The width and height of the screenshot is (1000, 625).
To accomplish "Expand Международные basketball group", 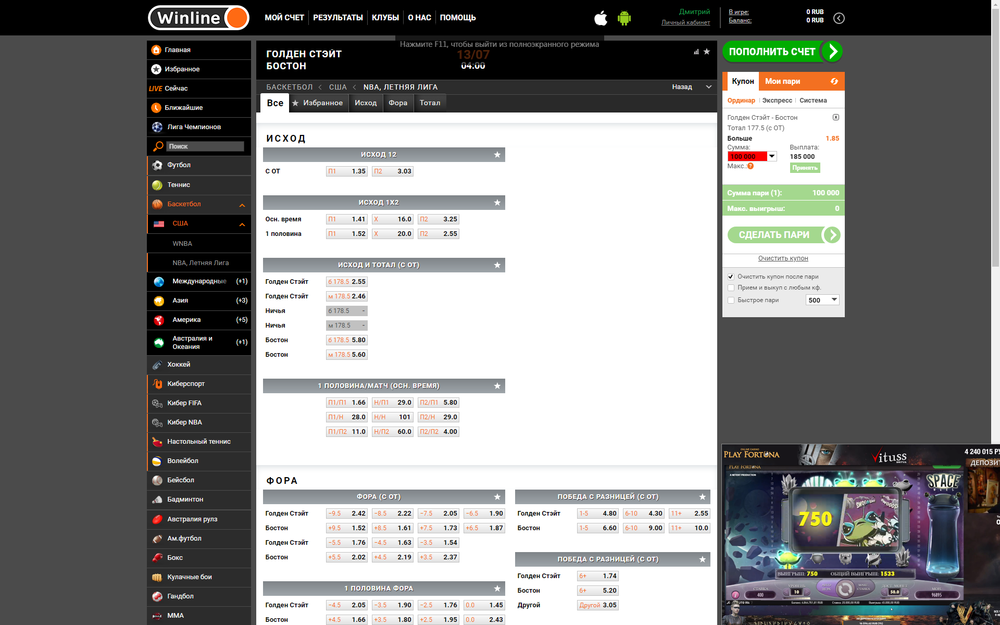I will 199,281.
